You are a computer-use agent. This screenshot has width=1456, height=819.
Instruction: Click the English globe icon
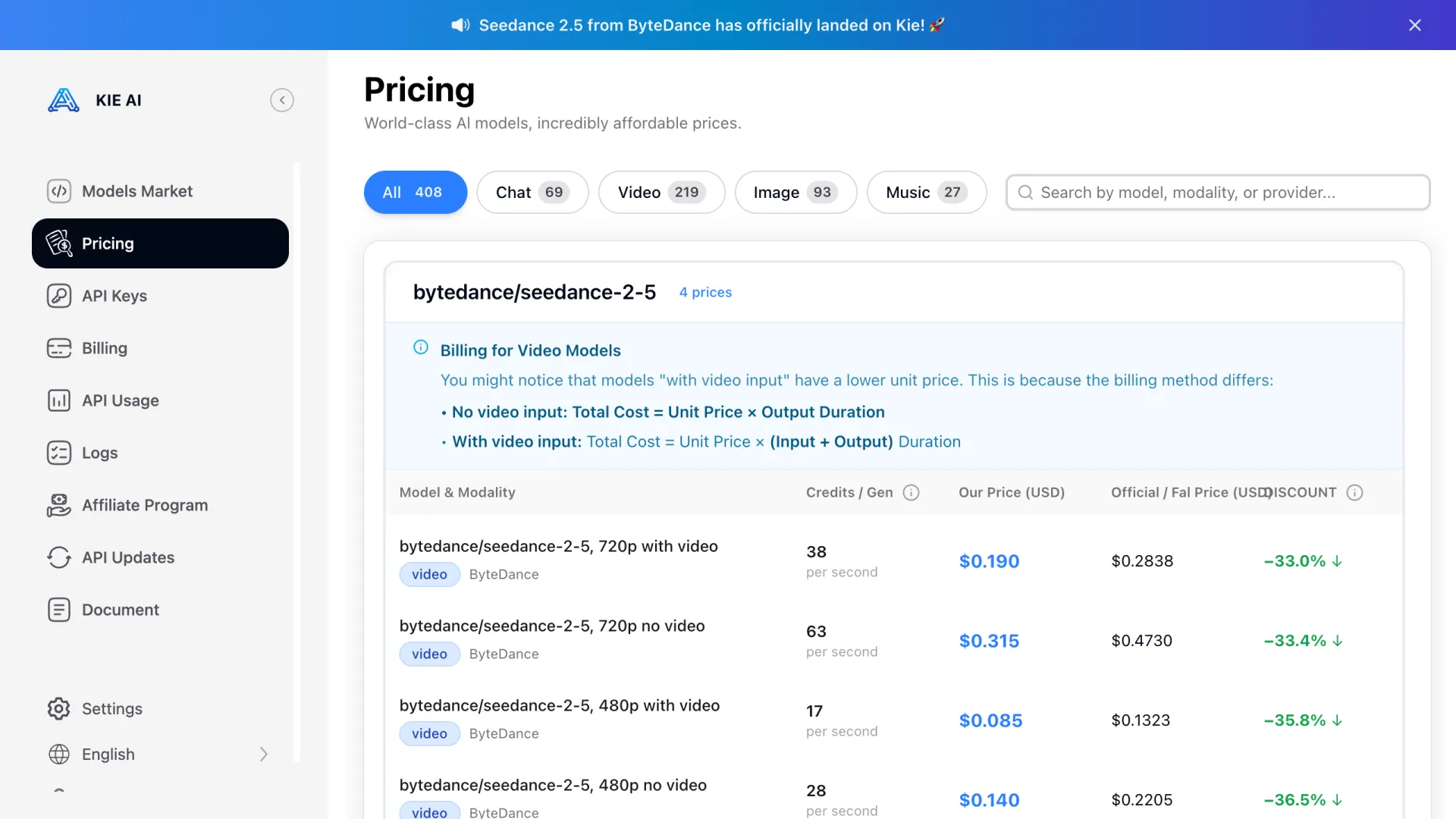click(59, 754)
